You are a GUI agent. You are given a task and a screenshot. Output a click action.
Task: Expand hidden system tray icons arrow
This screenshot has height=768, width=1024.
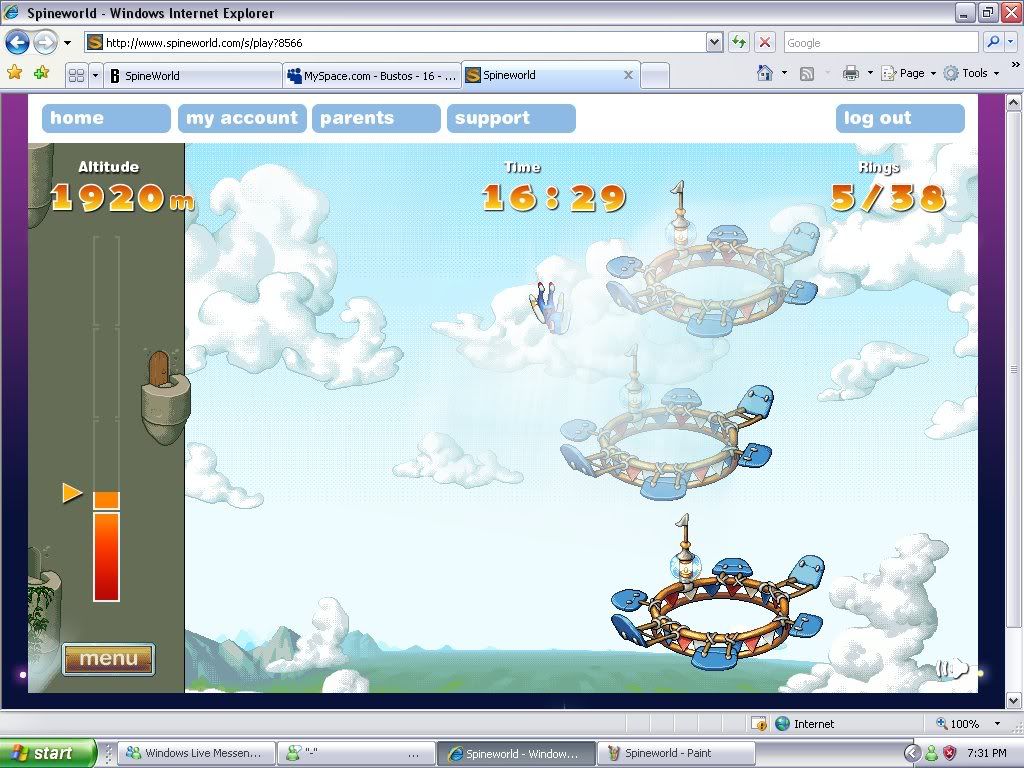(912, 753)
